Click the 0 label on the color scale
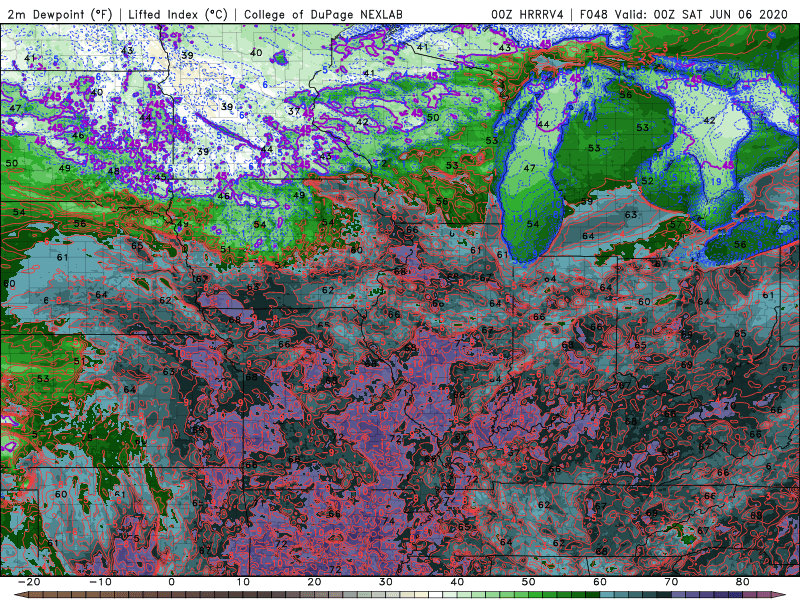The height and width of the screenshot is (600, 800). (171, 582)
